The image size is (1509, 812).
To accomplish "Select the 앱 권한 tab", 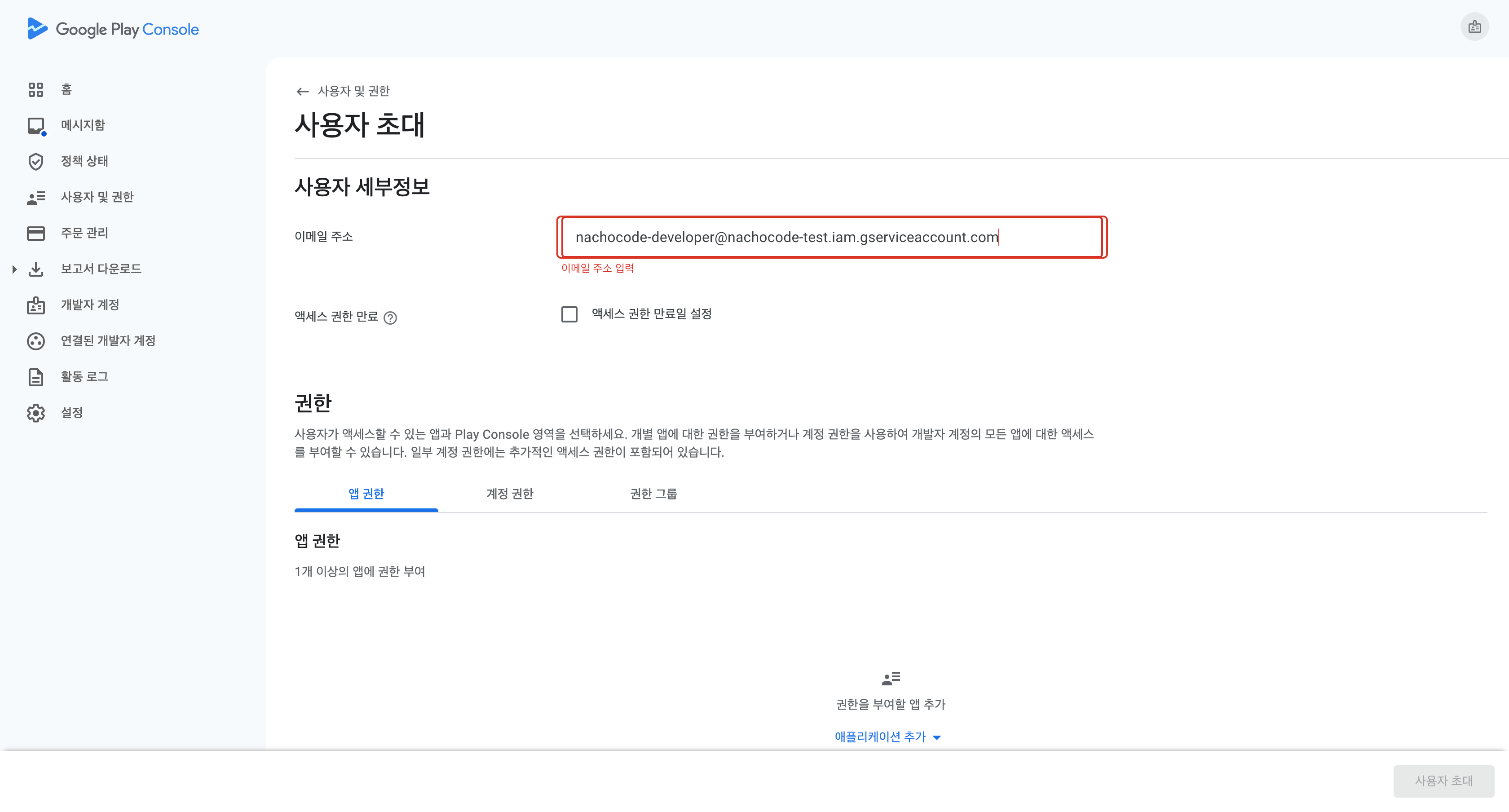I will 366,494.
